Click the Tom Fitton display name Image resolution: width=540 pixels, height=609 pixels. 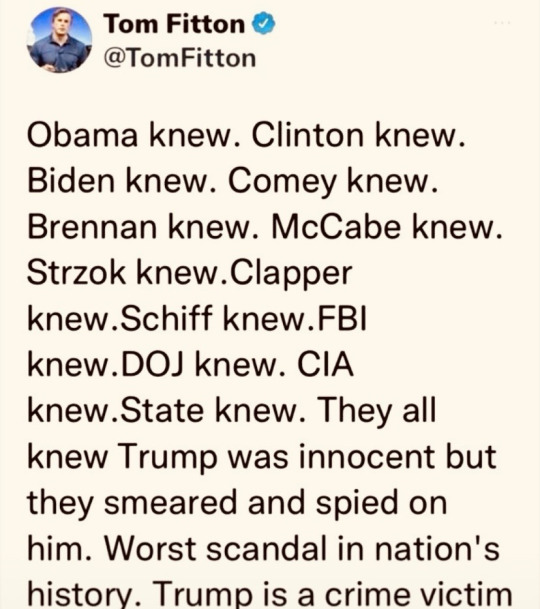pos(174,24)
